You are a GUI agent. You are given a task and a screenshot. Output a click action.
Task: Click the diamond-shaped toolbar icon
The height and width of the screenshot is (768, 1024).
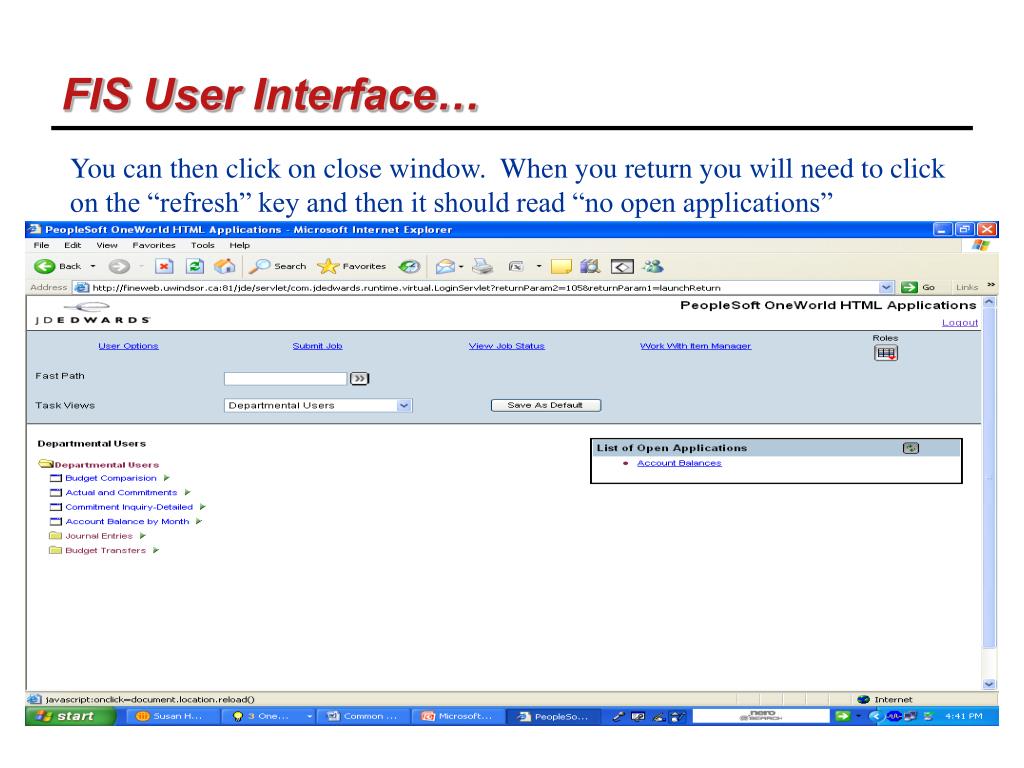coord(622,266)
